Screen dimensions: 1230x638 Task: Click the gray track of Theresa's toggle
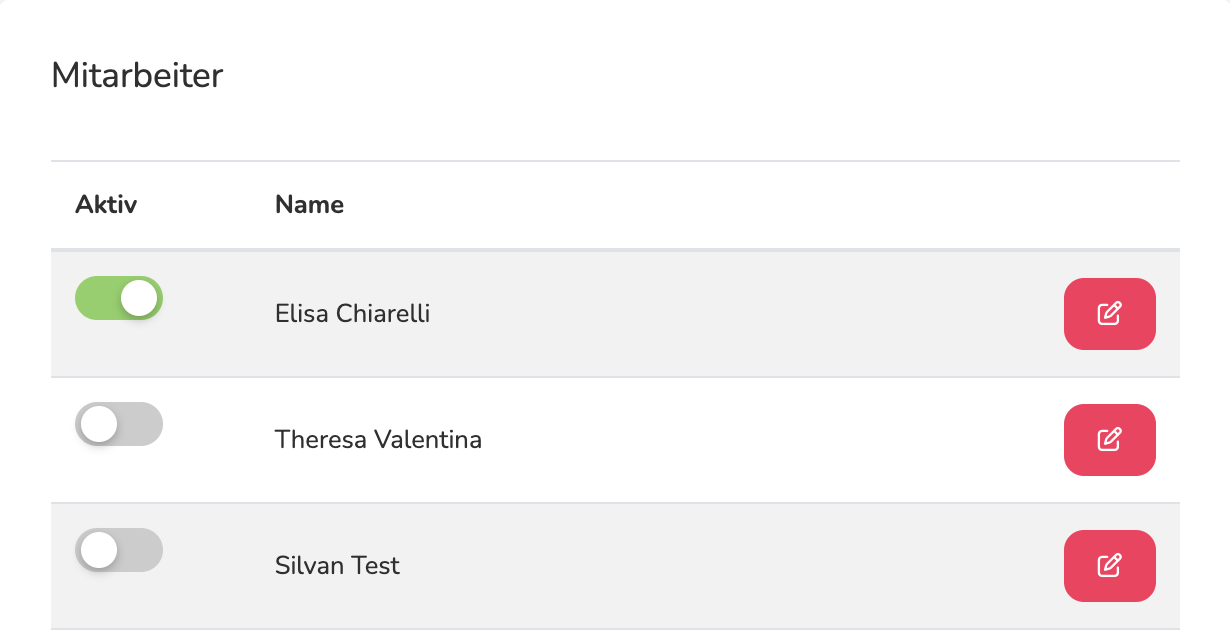point(141,424)
